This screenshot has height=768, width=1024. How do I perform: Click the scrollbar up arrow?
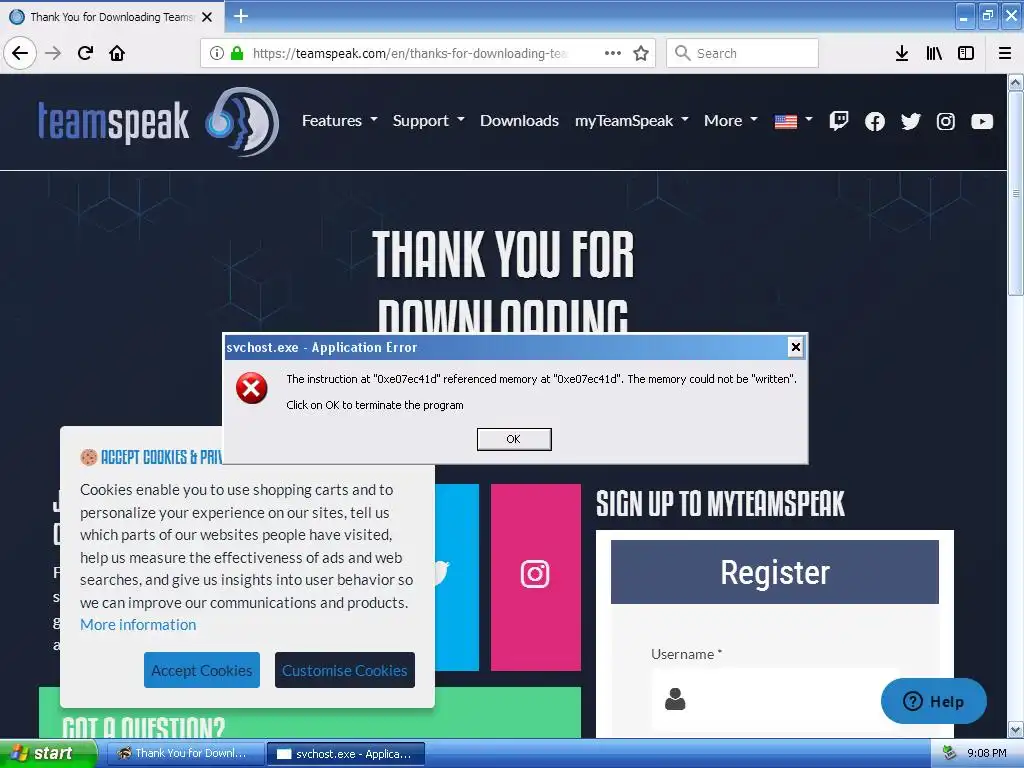tap(1016, 83)
